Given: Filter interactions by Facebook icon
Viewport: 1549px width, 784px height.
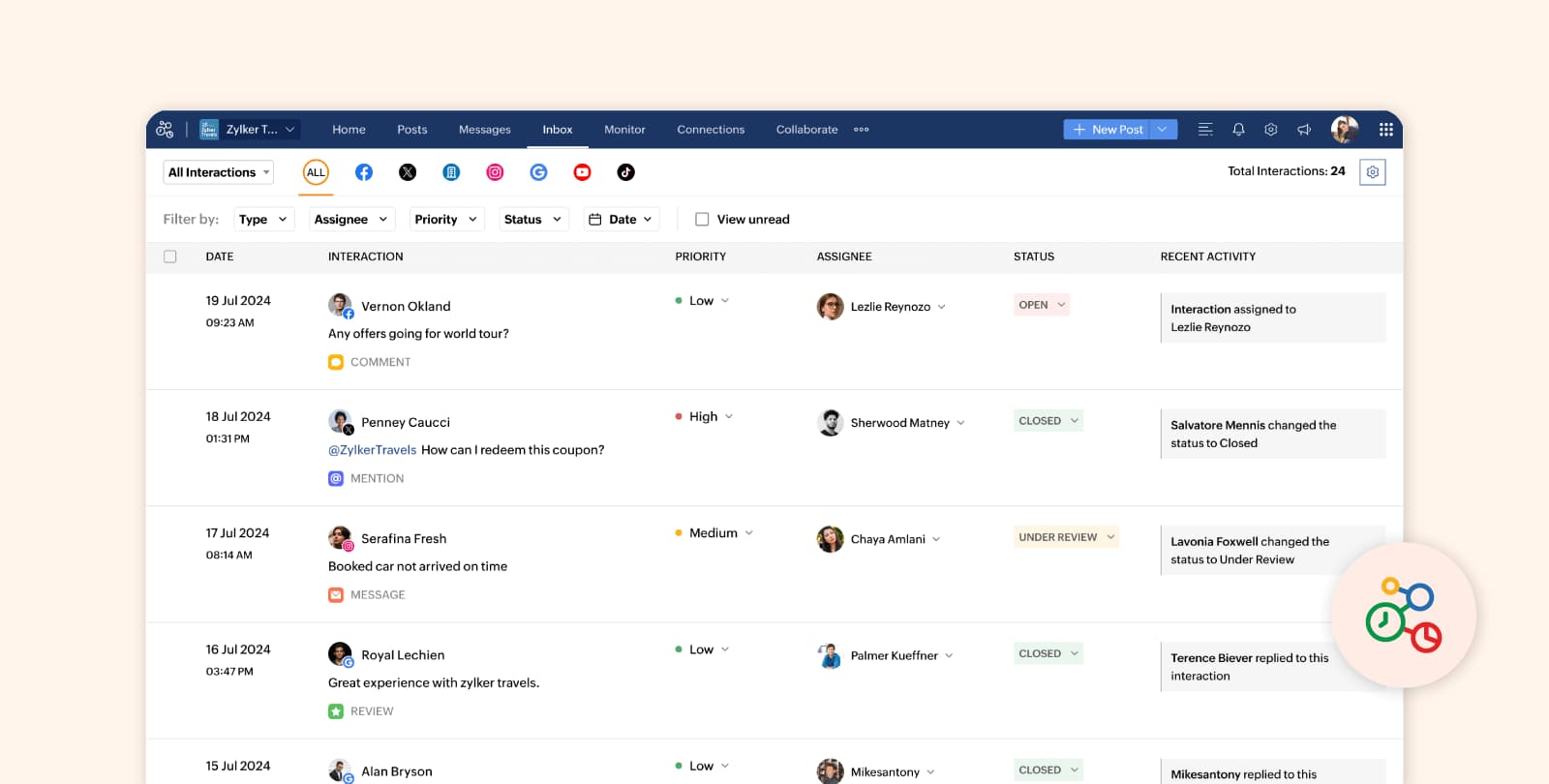Looking at the screenshot, I should 364,172.
